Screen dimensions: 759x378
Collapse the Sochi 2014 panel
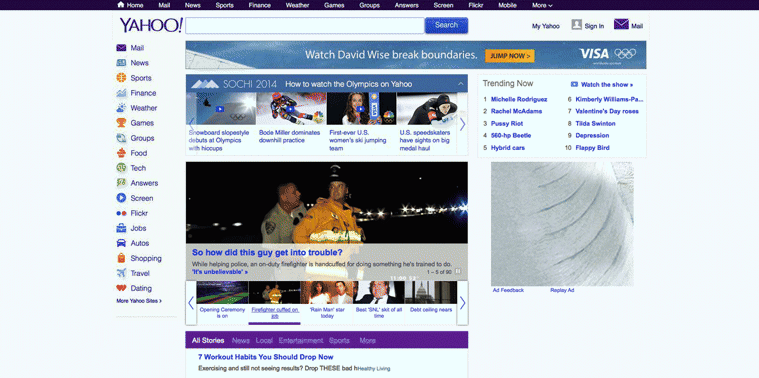pyautogui.click(x=461, y=84)
